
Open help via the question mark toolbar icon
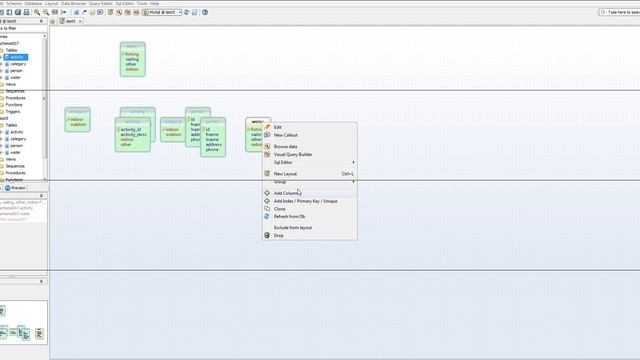(x=205, y=12)
